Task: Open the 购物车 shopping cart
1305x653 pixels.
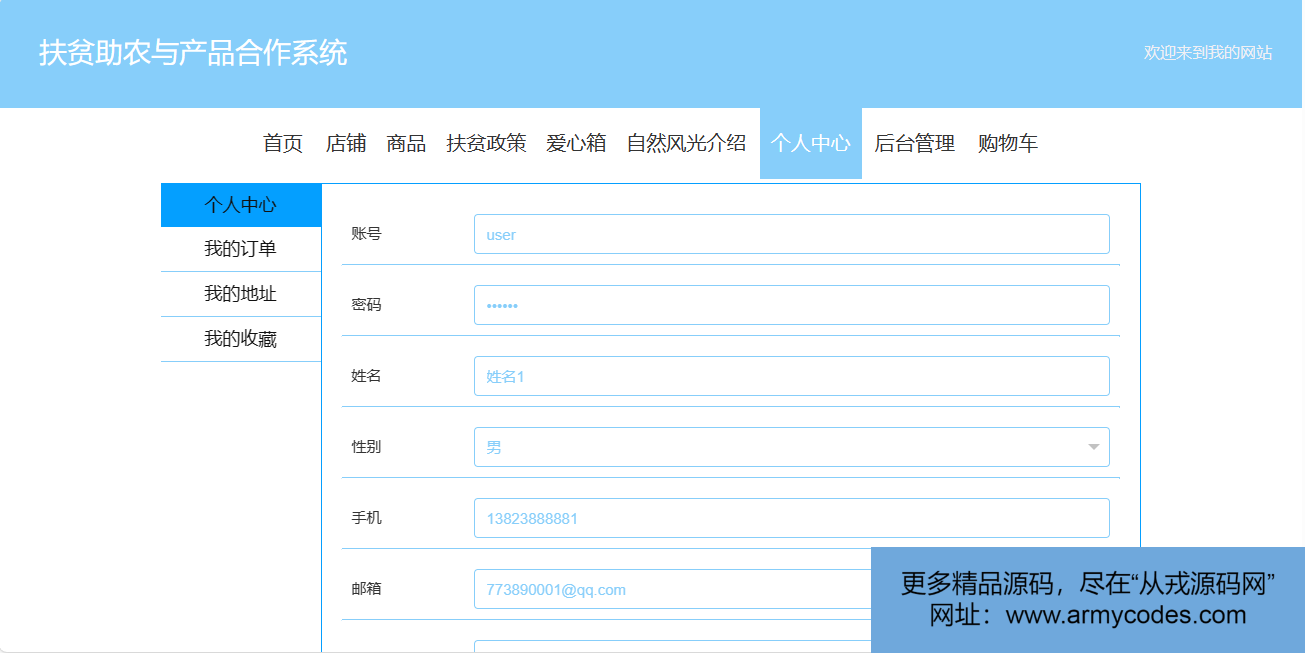Action: pyautogui.click(x=1008, y=143)
